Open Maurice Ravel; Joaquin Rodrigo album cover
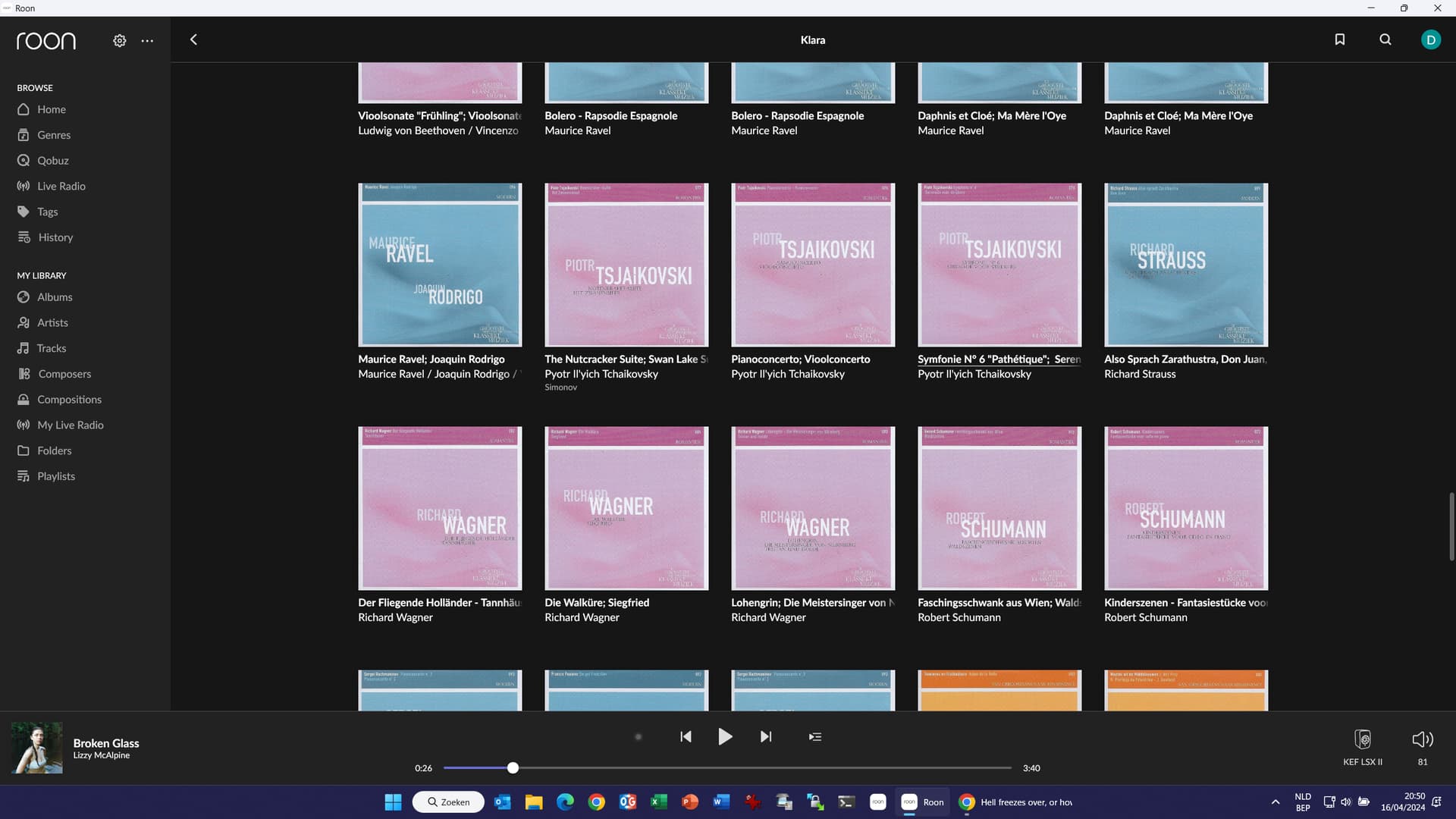Screen dimensions: 1456x819 coord(440,265)
